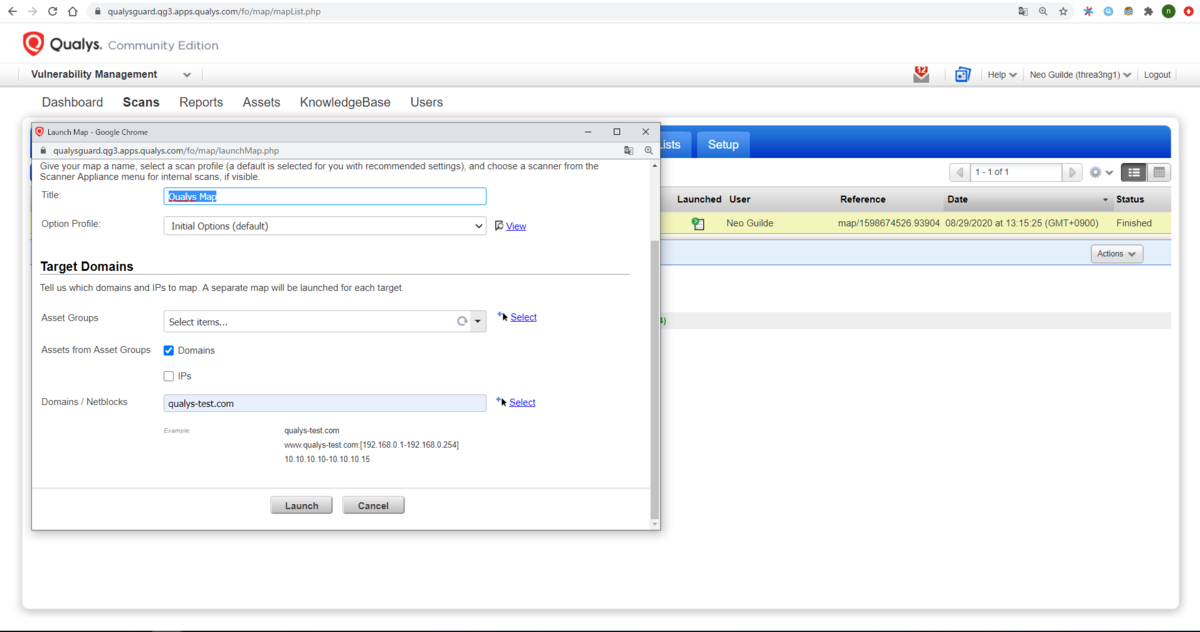Uncheck the Domains checkbox
1200x632 pixels.
169,350
